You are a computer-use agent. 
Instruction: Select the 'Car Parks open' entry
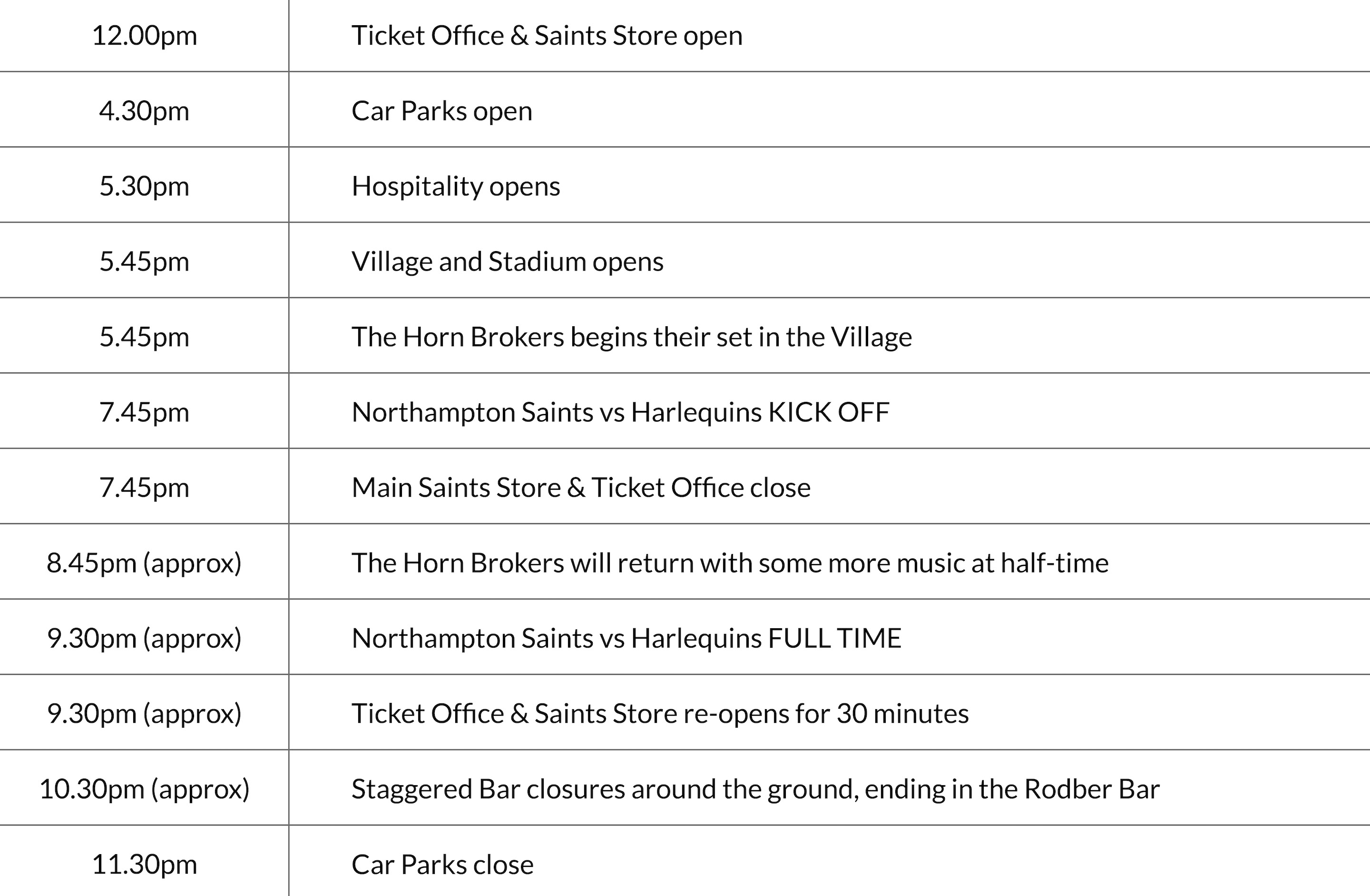(441, 111)
